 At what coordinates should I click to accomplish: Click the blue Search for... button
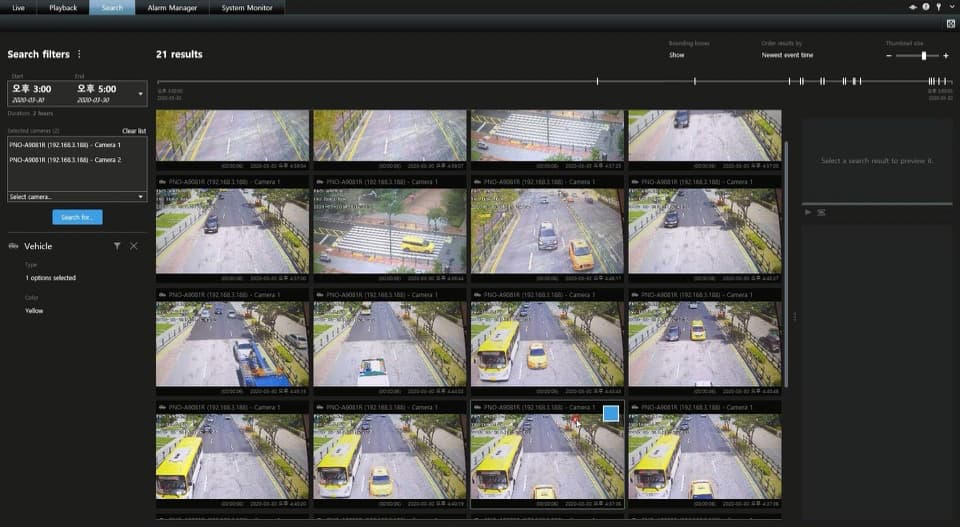tap(77, 217)
